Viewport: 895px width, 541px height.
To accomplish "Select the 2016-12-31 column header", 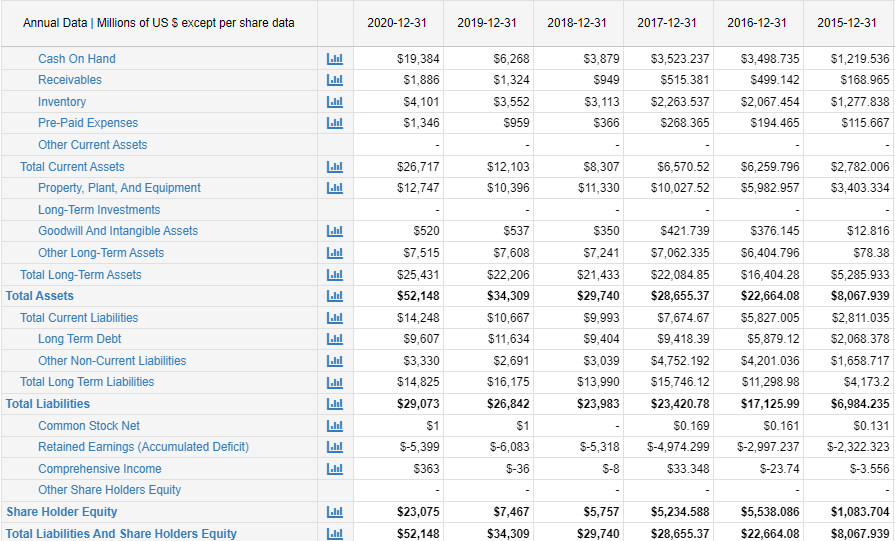I will [x=757, y=23].
